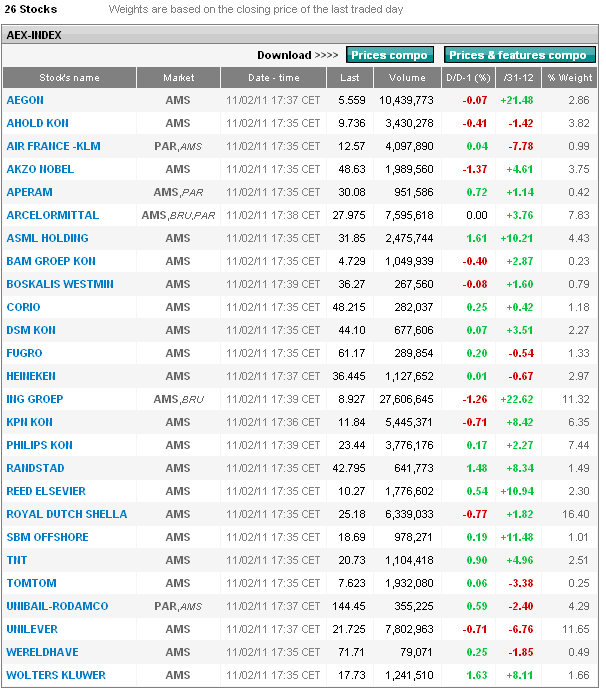Open the ROYAL DUTCH SHELLA link

coord(67,515)
